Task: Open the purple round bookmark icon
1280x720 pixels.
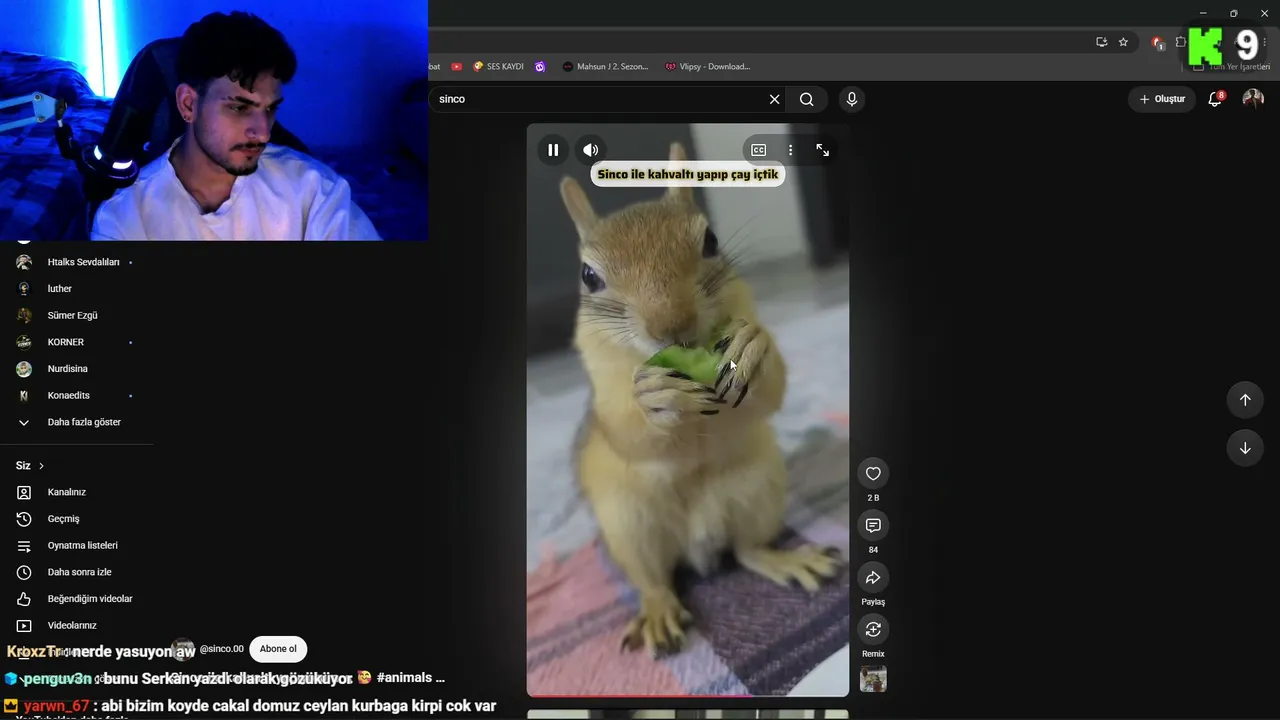Action: coord(540,67)
